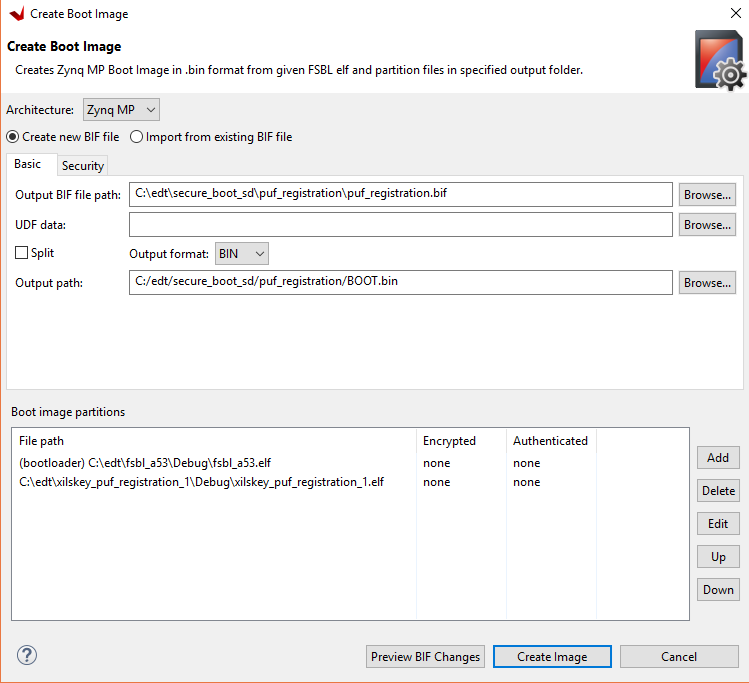The height and width of the screenshot is (683, 749).
Task: Click Encrypted 'none' for fsbl_a53.elf row
Action: pos(437,463)
